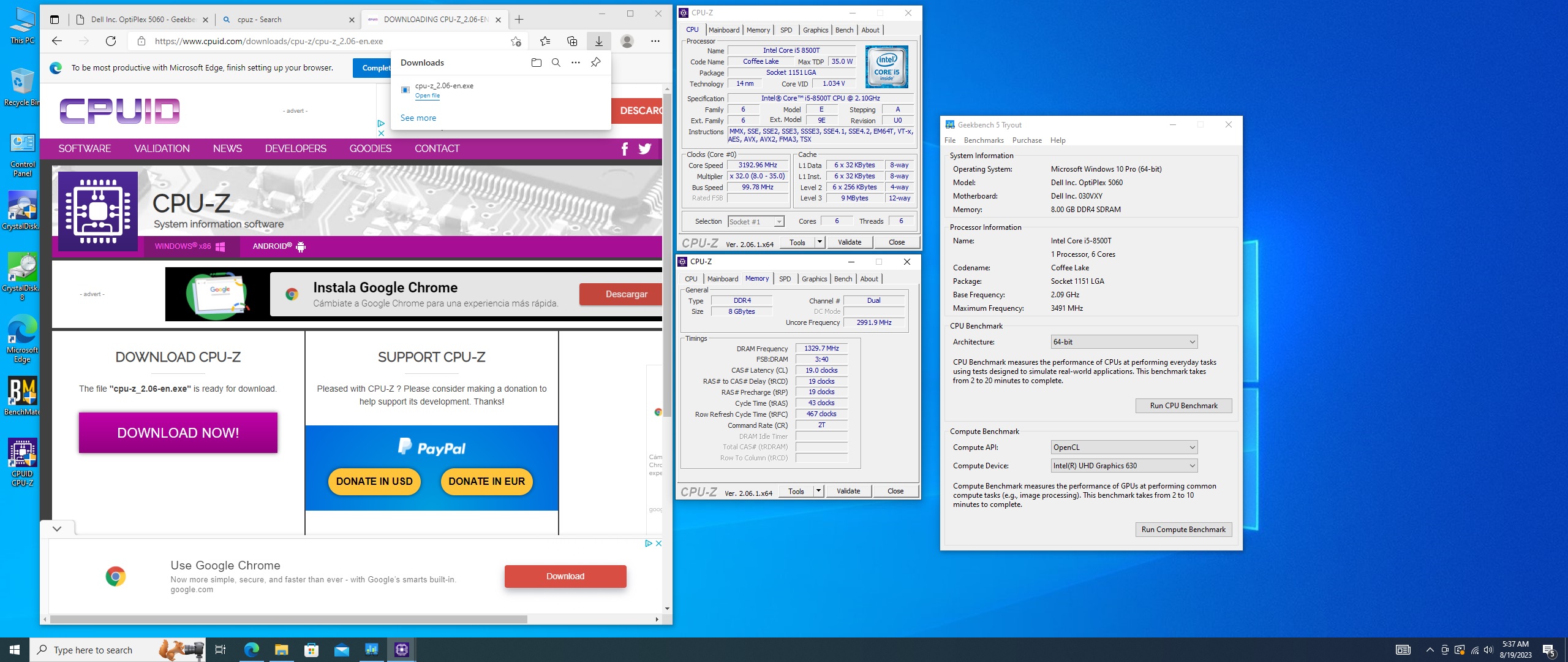Open Compute Device dropdown in Geekbench
Screen dimensions: 1568x662
[x=1124, y=466]
